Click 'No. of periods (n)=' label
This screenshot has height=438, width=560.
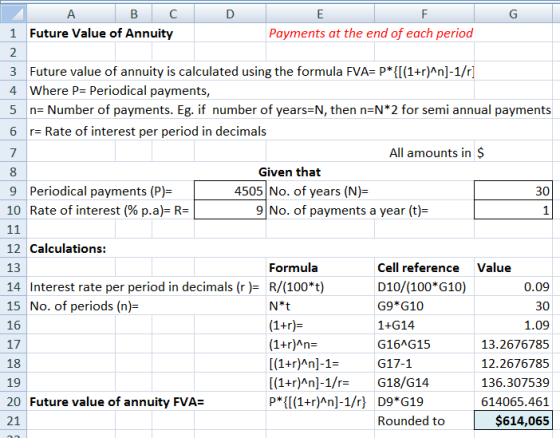[x=84, y=306]
